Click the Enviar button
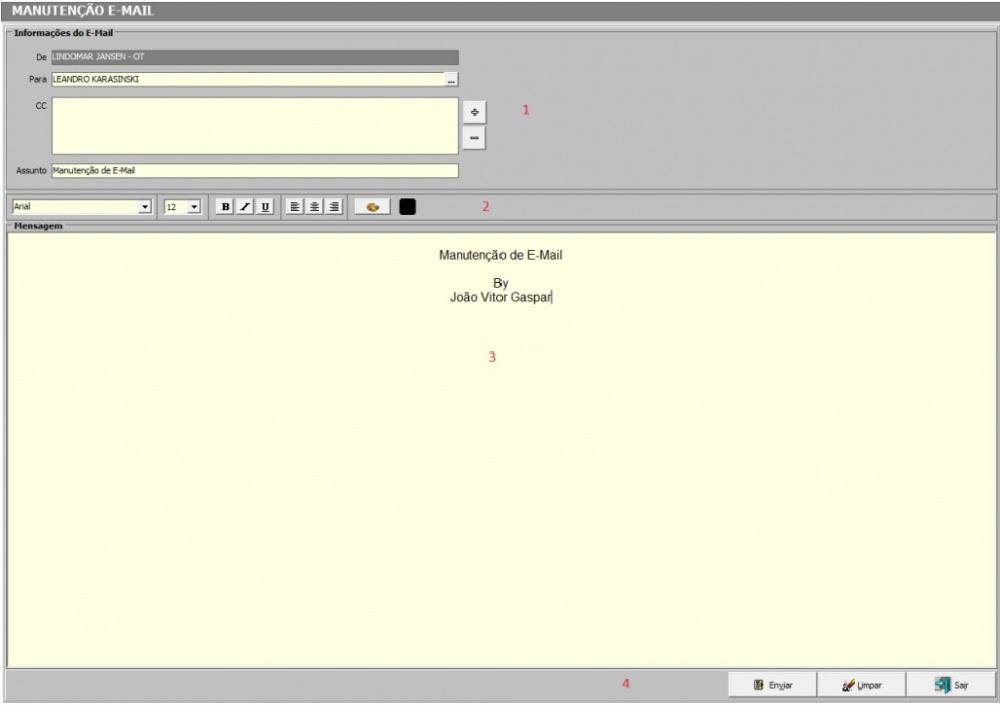Image resolution: width=1000 pixels, height=705 pixels. [x=772, y=685]
